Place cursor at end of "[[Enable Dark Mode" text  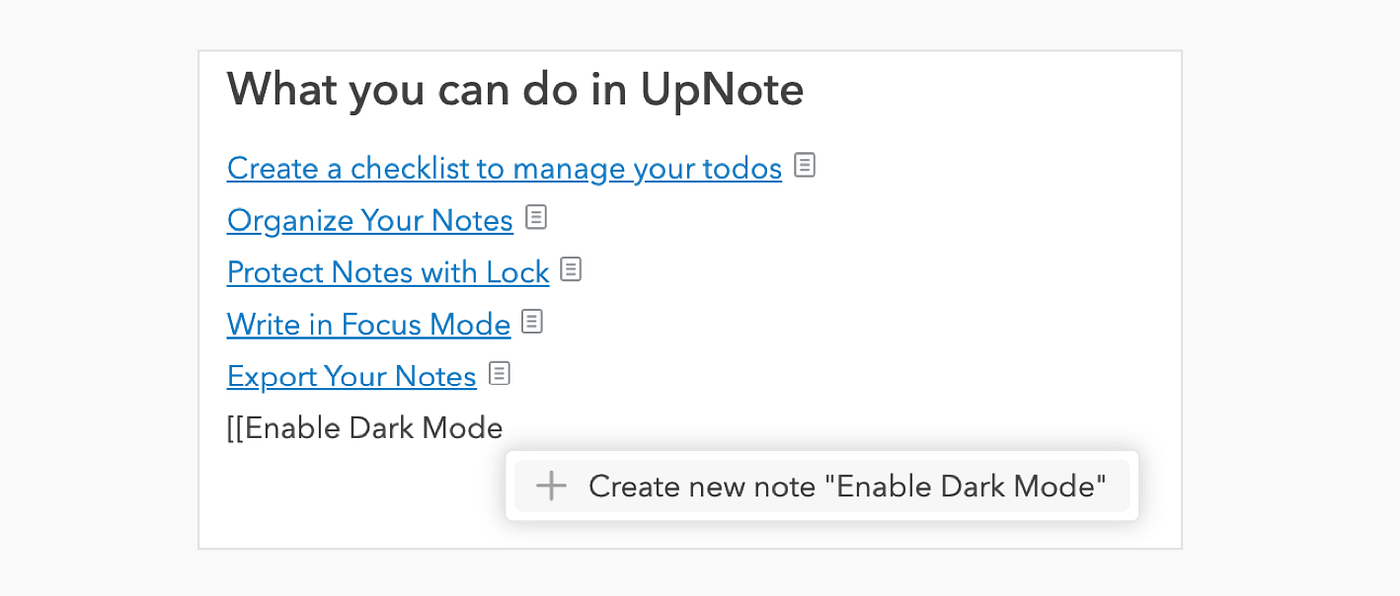click(504, 429)
